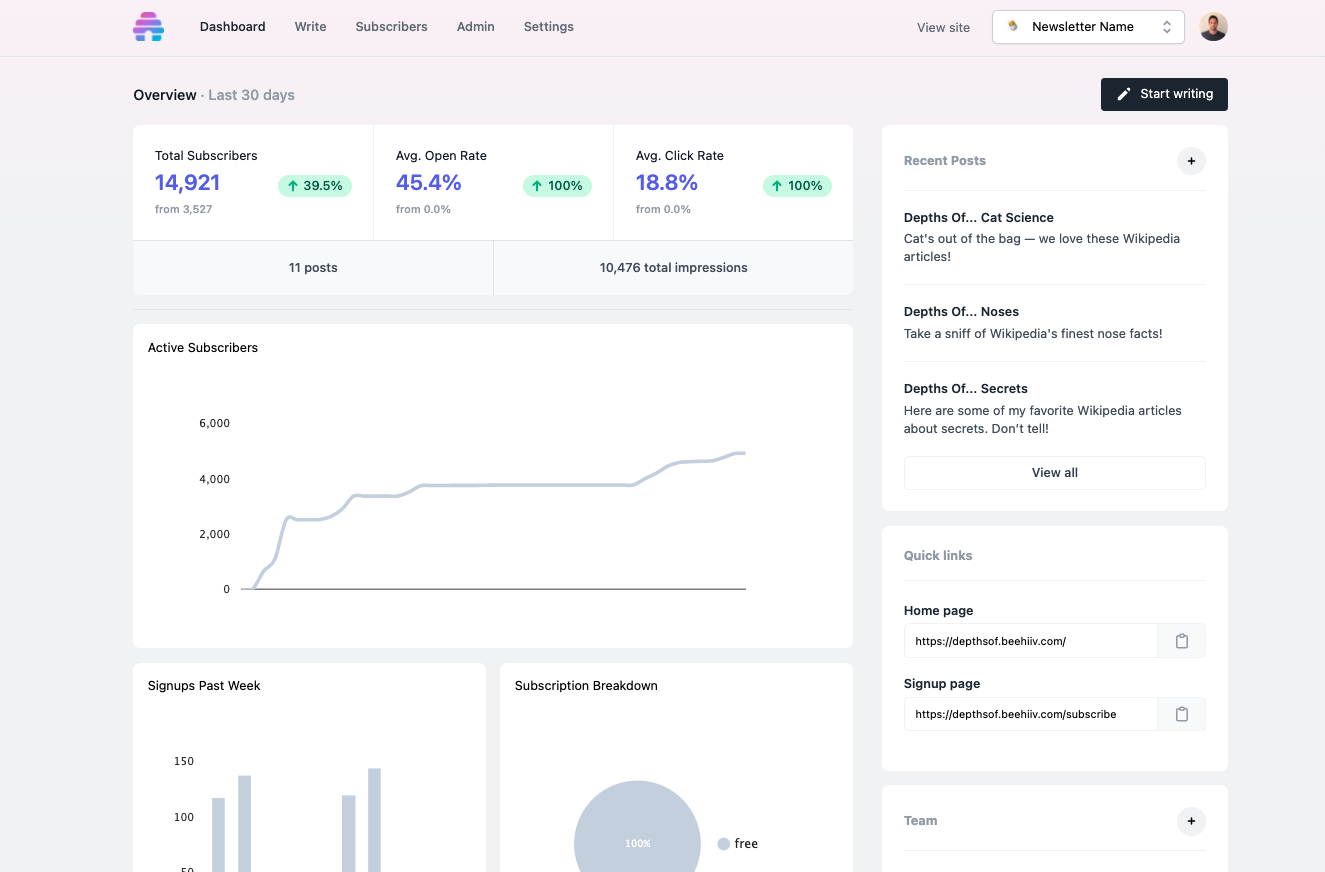Viewport: 1325px width, 872px height.
Task: Open the Write section
Action: pyautogui.click(x=310, y=27)
